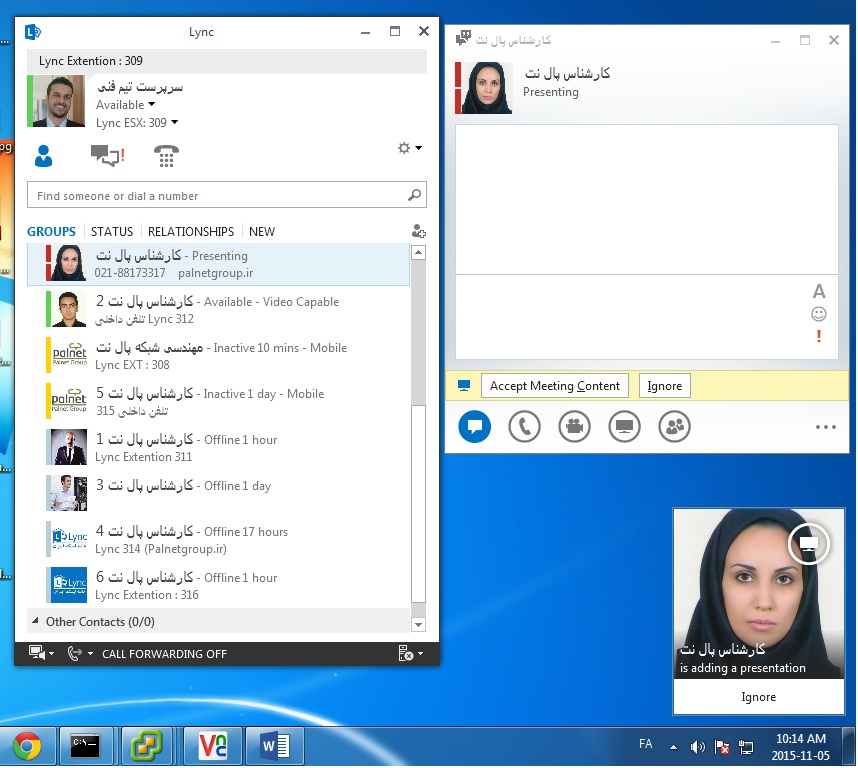Click the monitor icon on toast notification
Screen dimensions: 858x768
click(x=808, y=543)
